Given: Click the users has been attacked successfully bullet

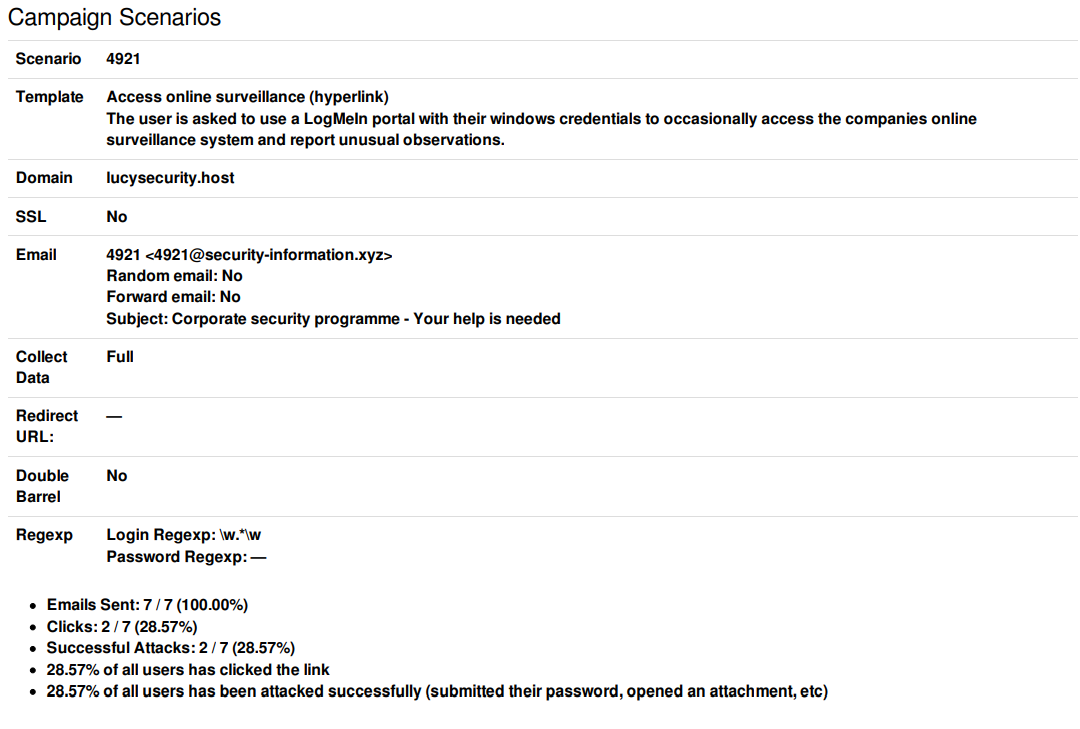Looking at the screenshot, I should 437,691.
